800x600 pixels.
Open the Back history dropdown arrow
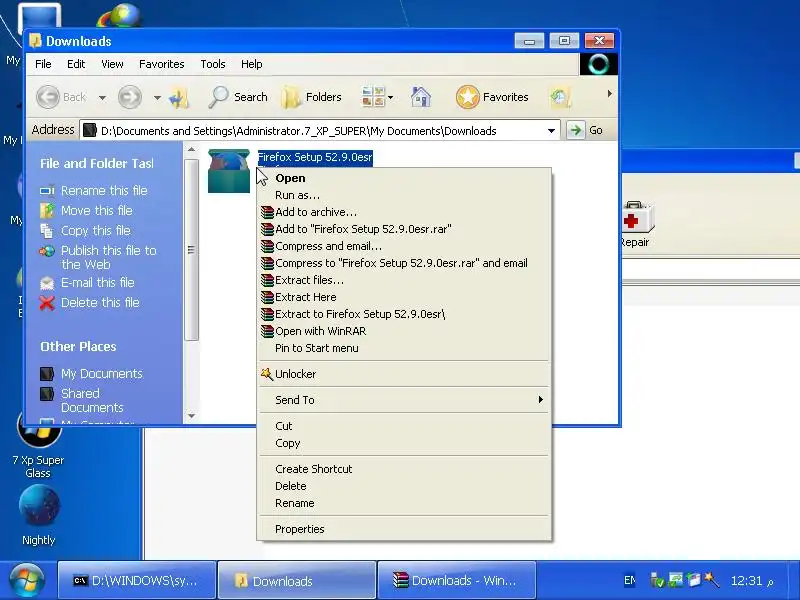click(x=102, y=97)
